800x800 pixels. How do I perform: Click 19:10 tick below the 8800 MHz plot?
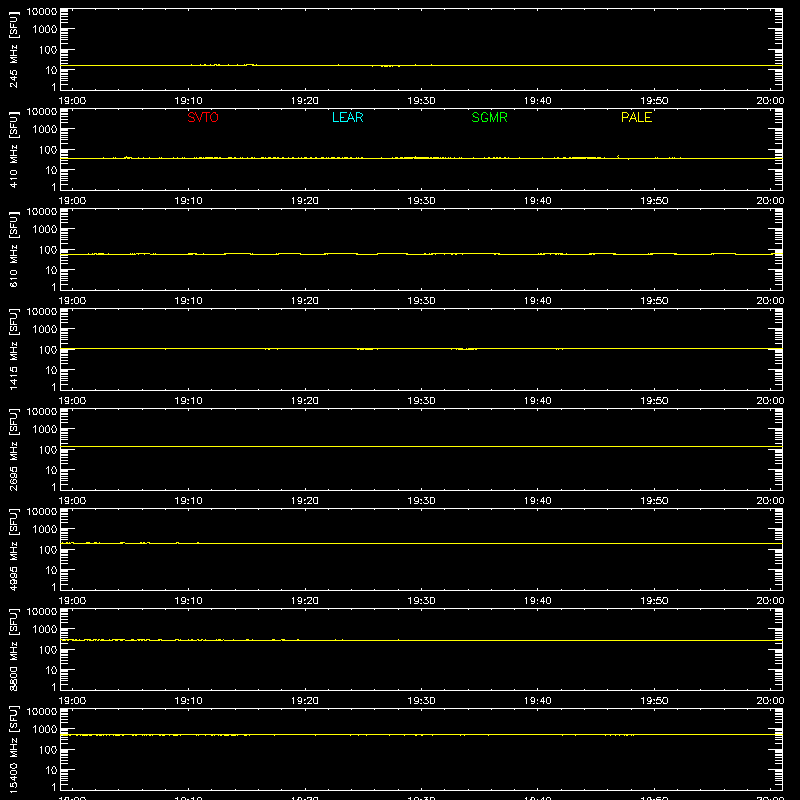coord(188,701)
